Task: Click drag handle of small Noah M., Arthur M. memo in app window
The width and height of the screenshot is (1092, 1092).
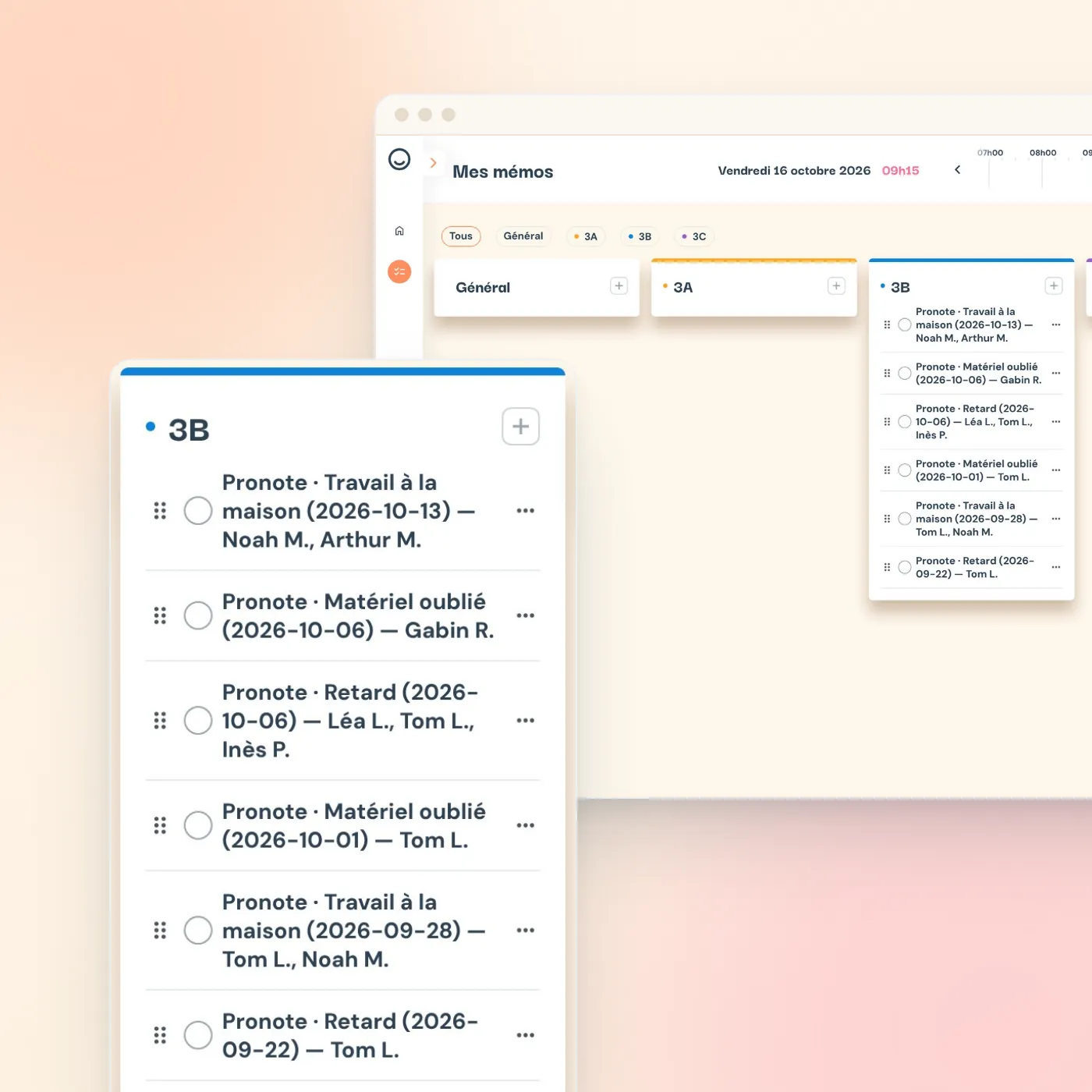Action: pos(887,324)
